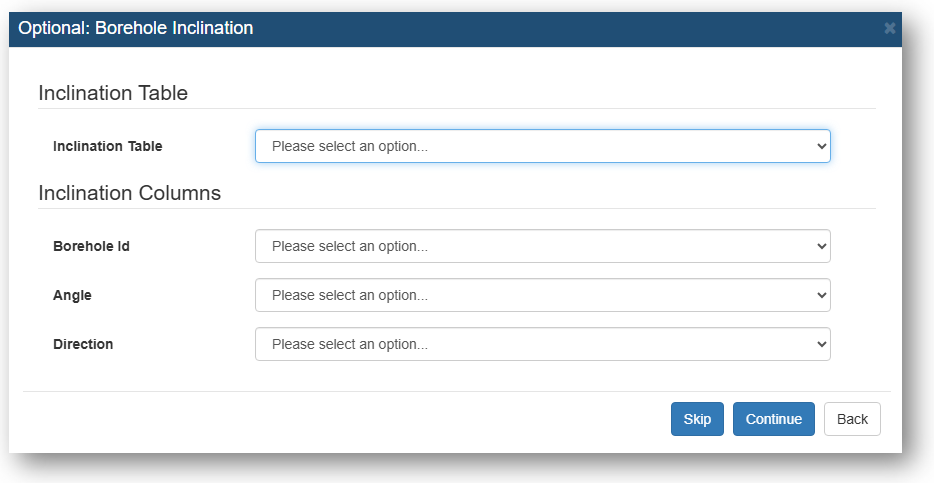Open the Inclination Table dropdown
This screenshot has height=483, width=934.
(x=543, y=146)
